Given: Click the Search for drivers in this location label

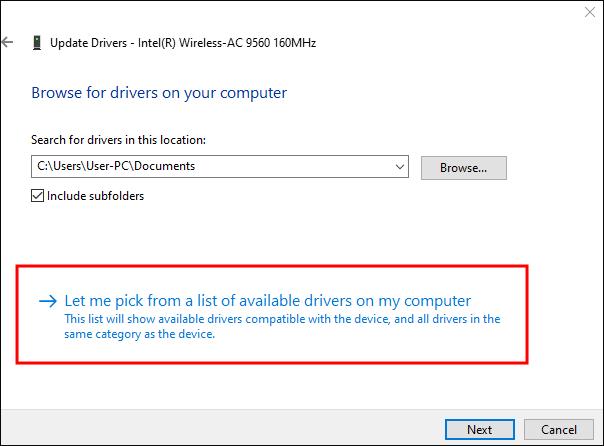Looking at the screenshot, I should pyautogui.click(x=119, y=140).
